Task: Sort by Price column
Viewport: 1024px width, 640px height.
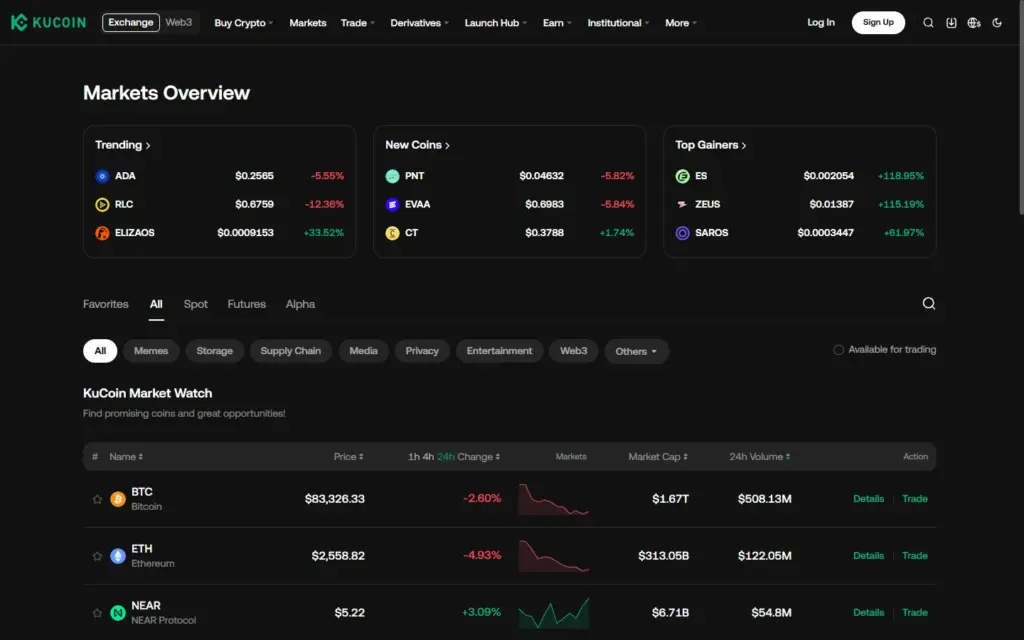Action: coord(348,456)
